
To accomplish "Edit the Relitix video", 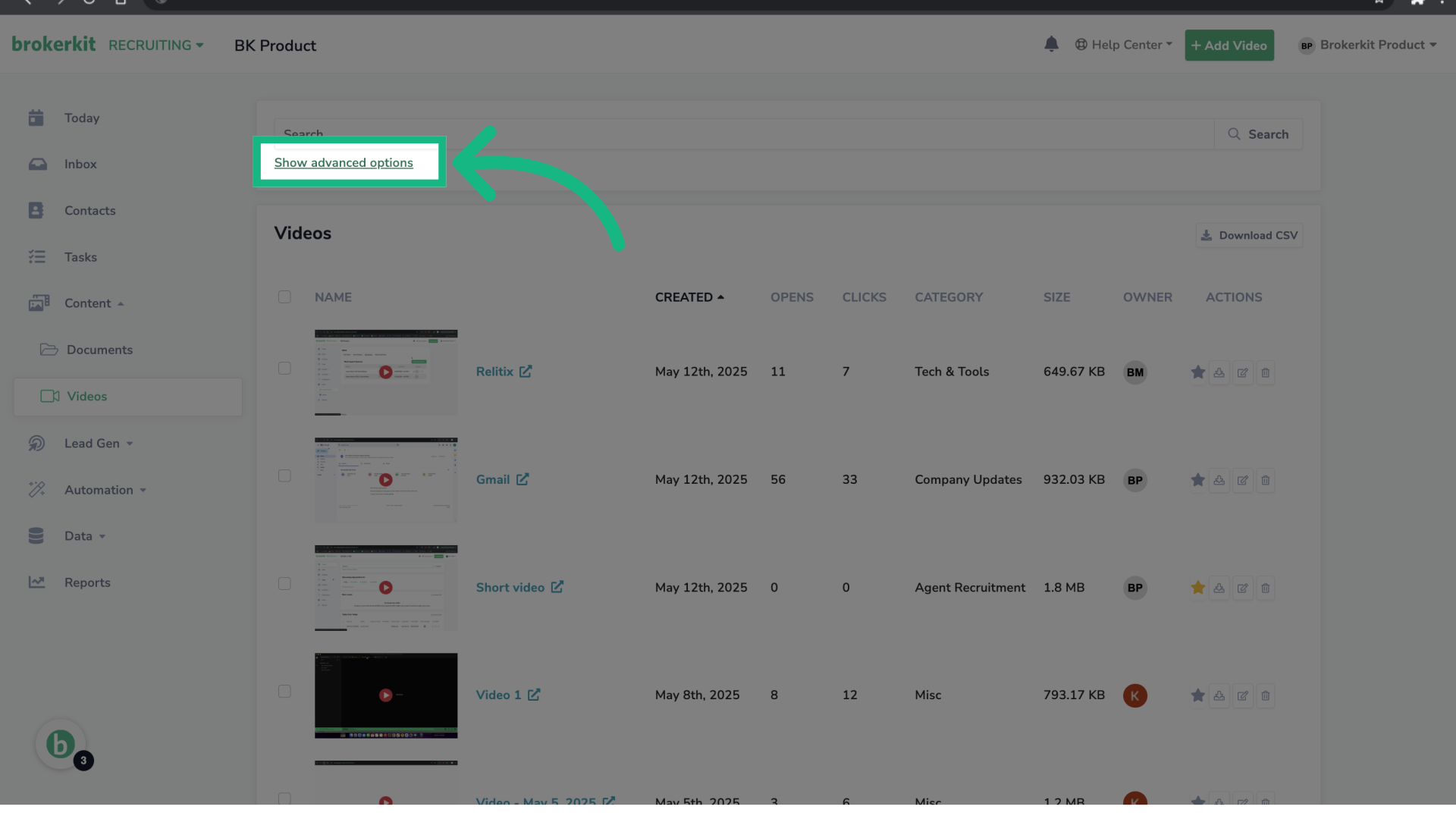I will [x=1242, y=372].
